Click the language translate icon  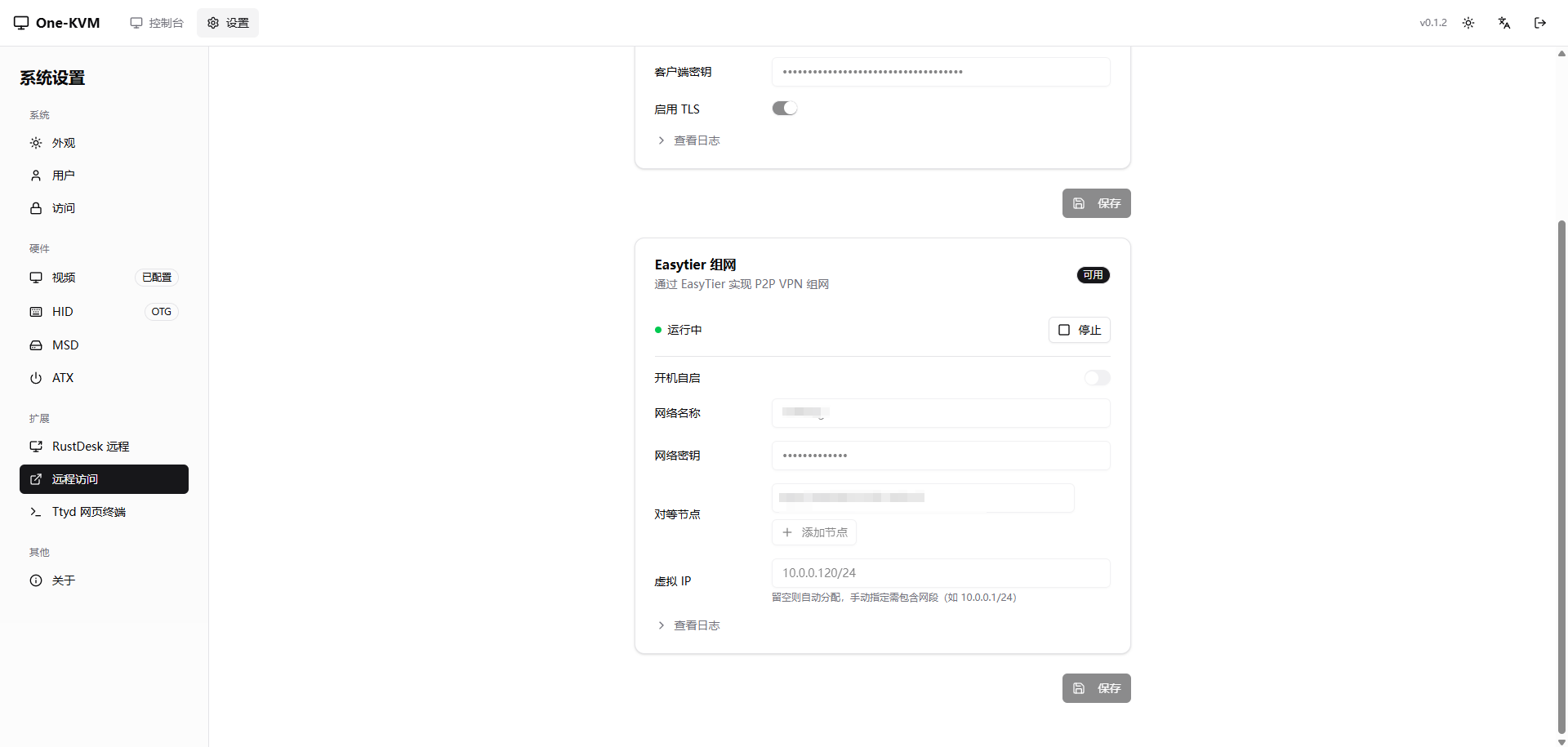click(1504, 23)
